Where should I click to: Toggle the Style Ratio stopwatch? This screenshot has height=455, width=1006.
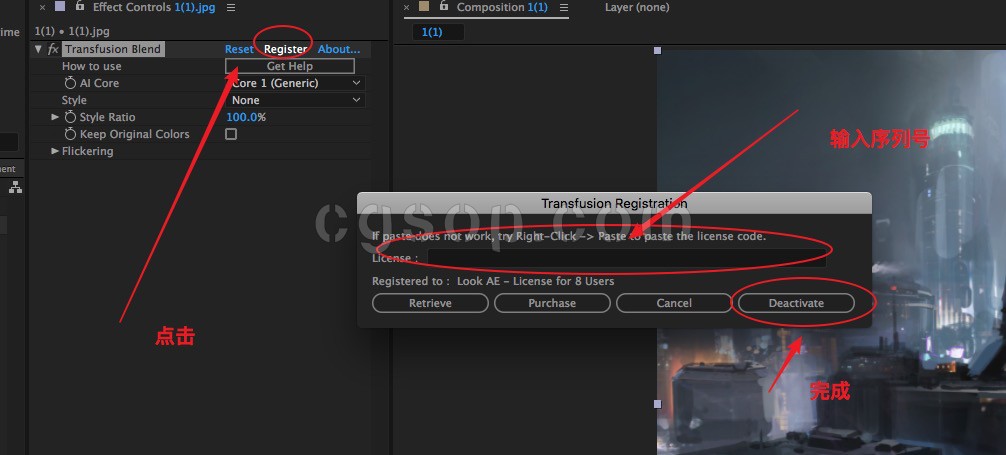tap(70, 117)
